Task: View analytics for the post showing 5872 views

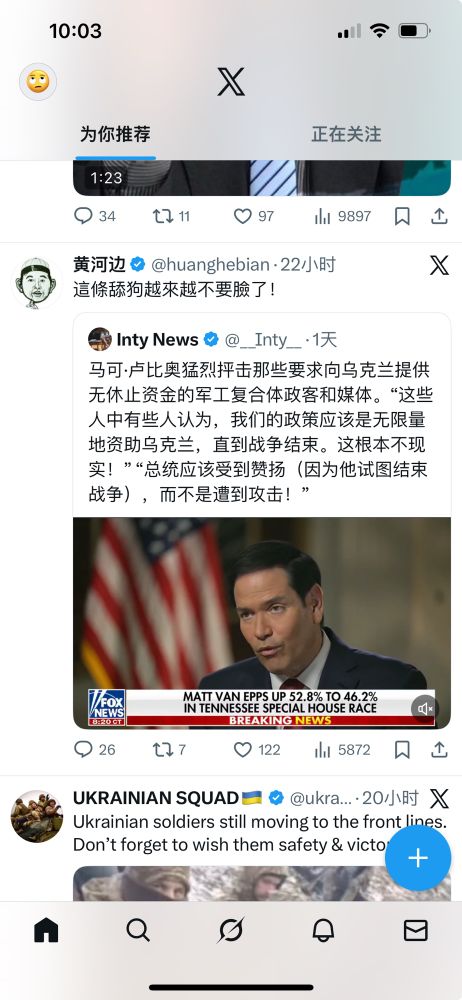Action: [x=342, y=749]
